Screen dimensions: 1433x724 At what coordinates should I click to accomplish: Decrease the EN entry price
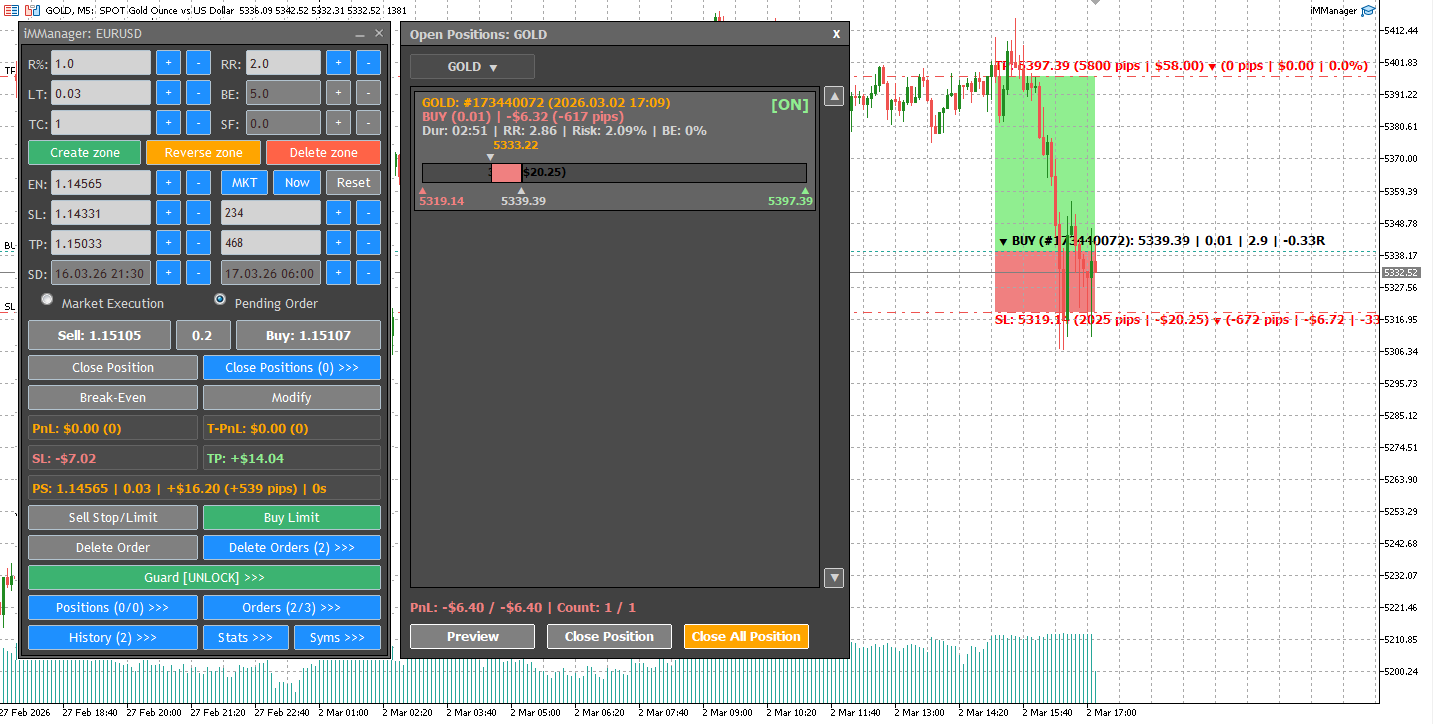(198, 183)
